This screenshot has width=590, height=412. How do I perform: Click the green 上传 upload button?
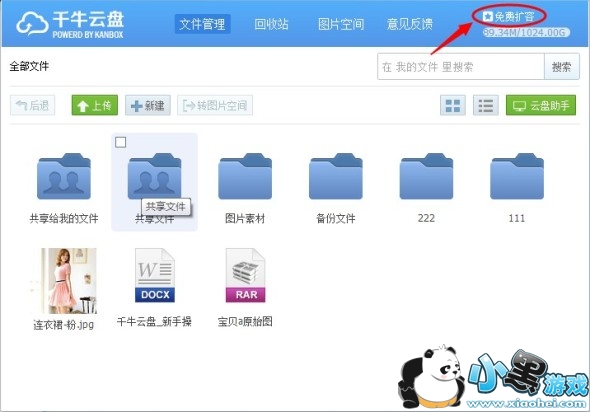(x=95, y=105)
